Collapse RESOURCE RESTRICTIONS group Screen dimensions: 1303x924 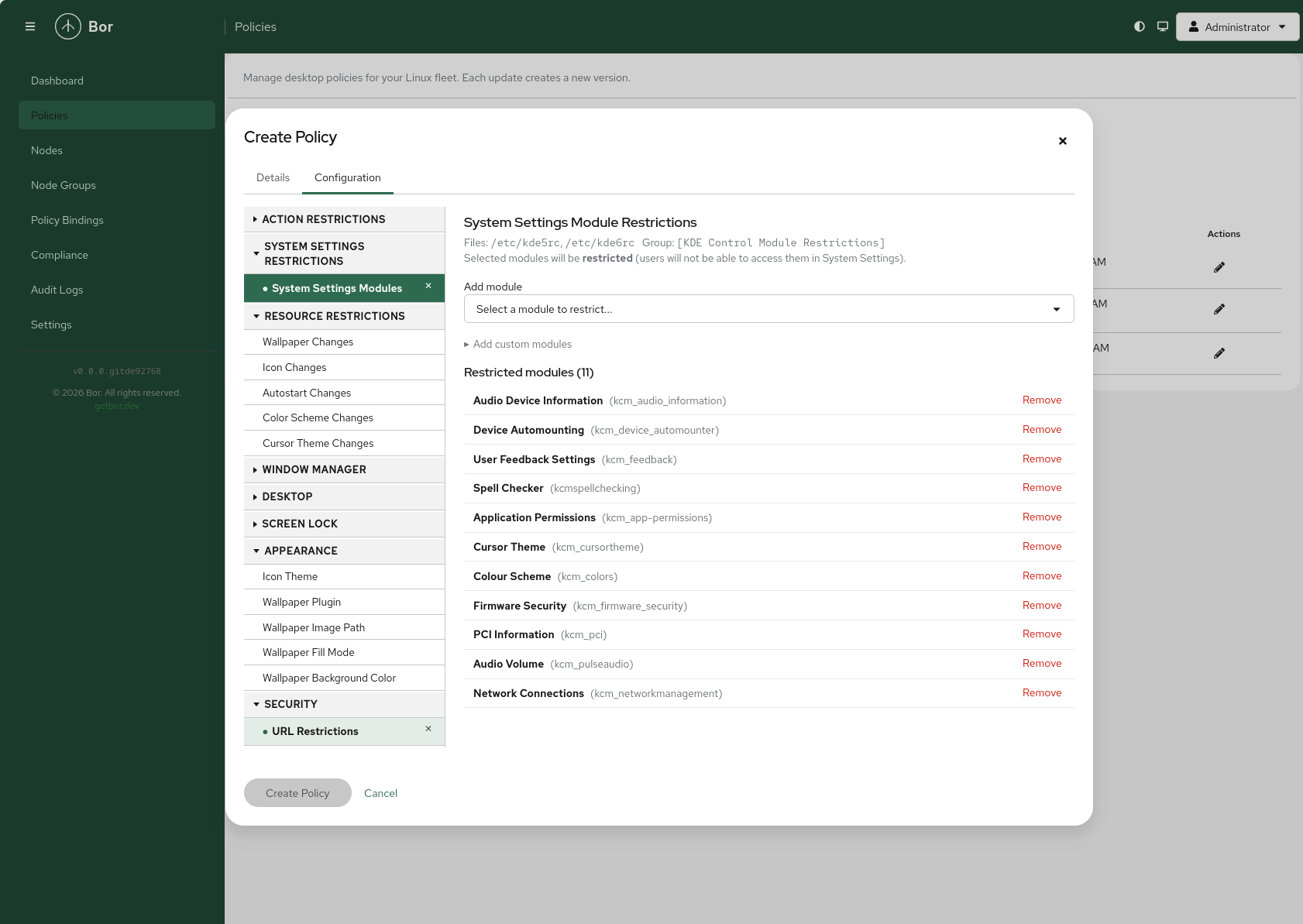(x=344, y=316)
